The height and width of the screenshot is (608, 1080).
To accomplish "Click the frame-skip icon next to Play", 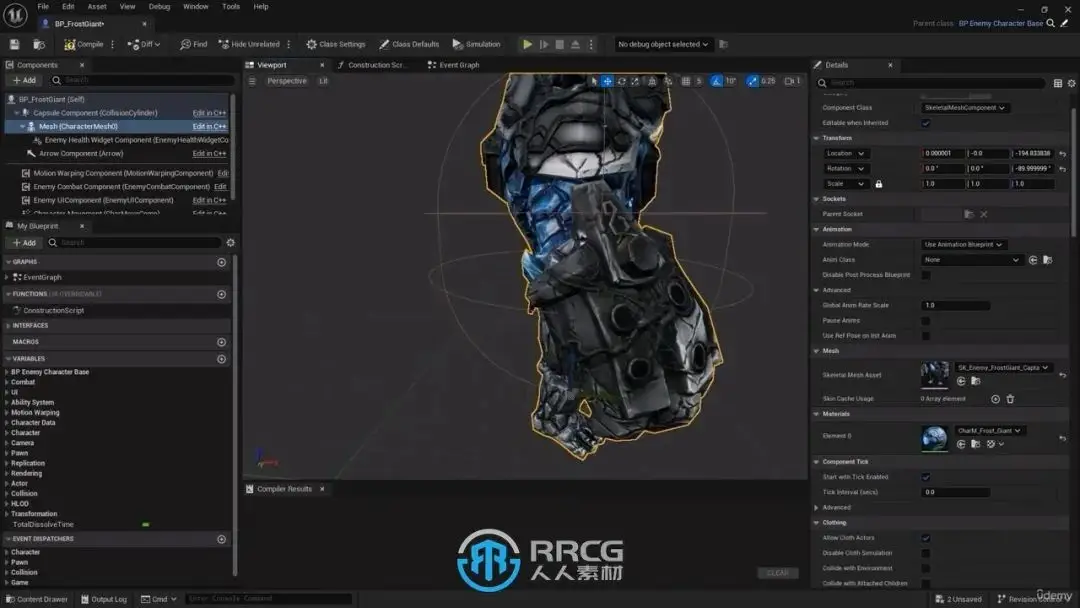I will click(543, 44).
